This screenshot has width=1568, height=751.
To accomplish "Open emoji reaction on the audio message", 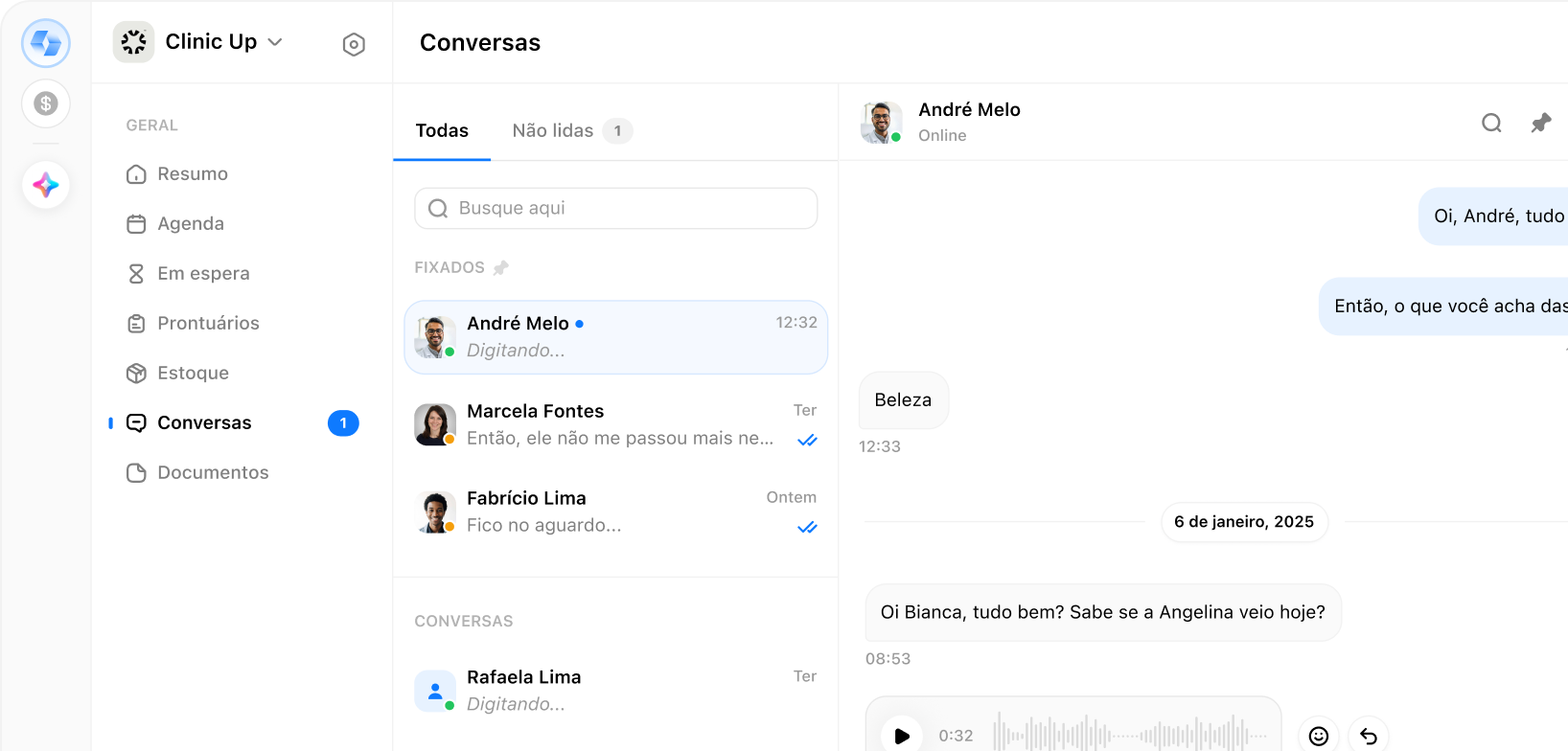I will tap(1319, 735).
